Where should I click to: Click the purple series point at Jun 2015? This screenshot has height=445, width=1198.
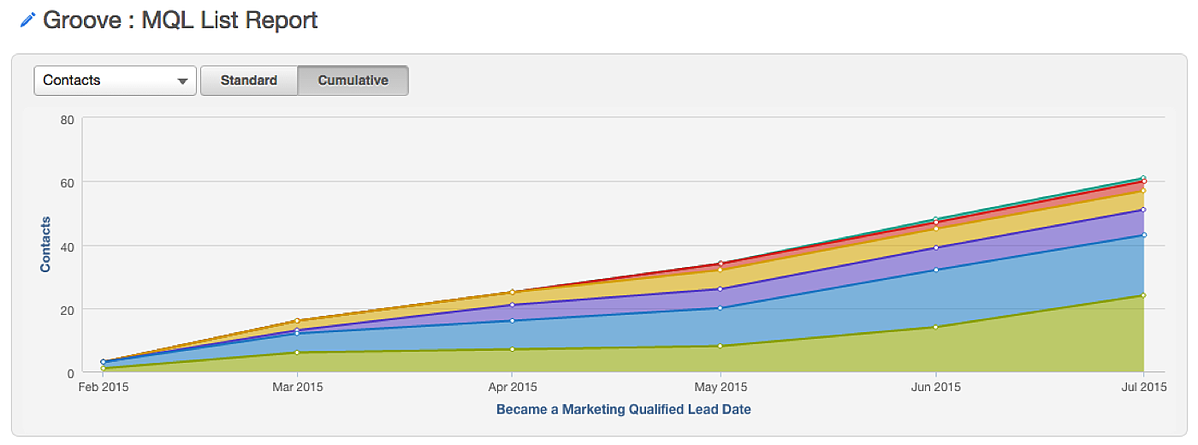pyautogui.click(x=935, y=248)
